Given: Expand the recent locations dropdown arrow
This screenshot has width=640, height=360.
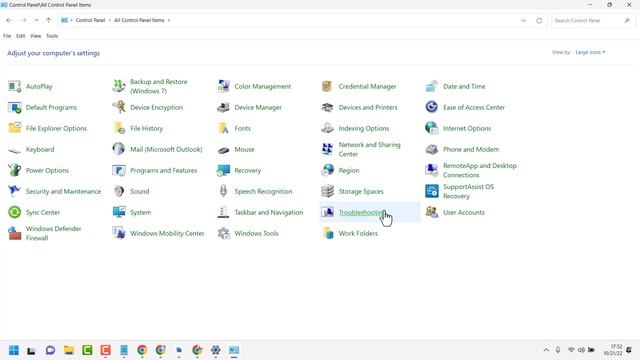Looking at the screenshot, I should [36, 20].
